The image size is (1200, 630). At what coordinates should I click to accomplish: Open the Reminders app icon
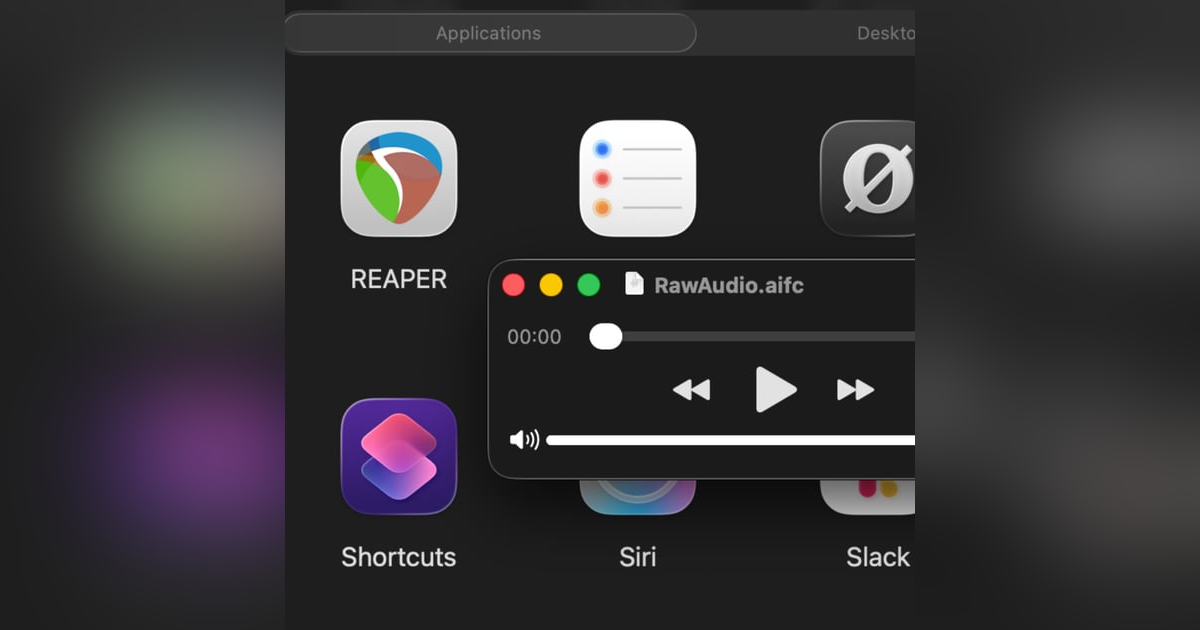pyautogui.click(x=637, y=178)
